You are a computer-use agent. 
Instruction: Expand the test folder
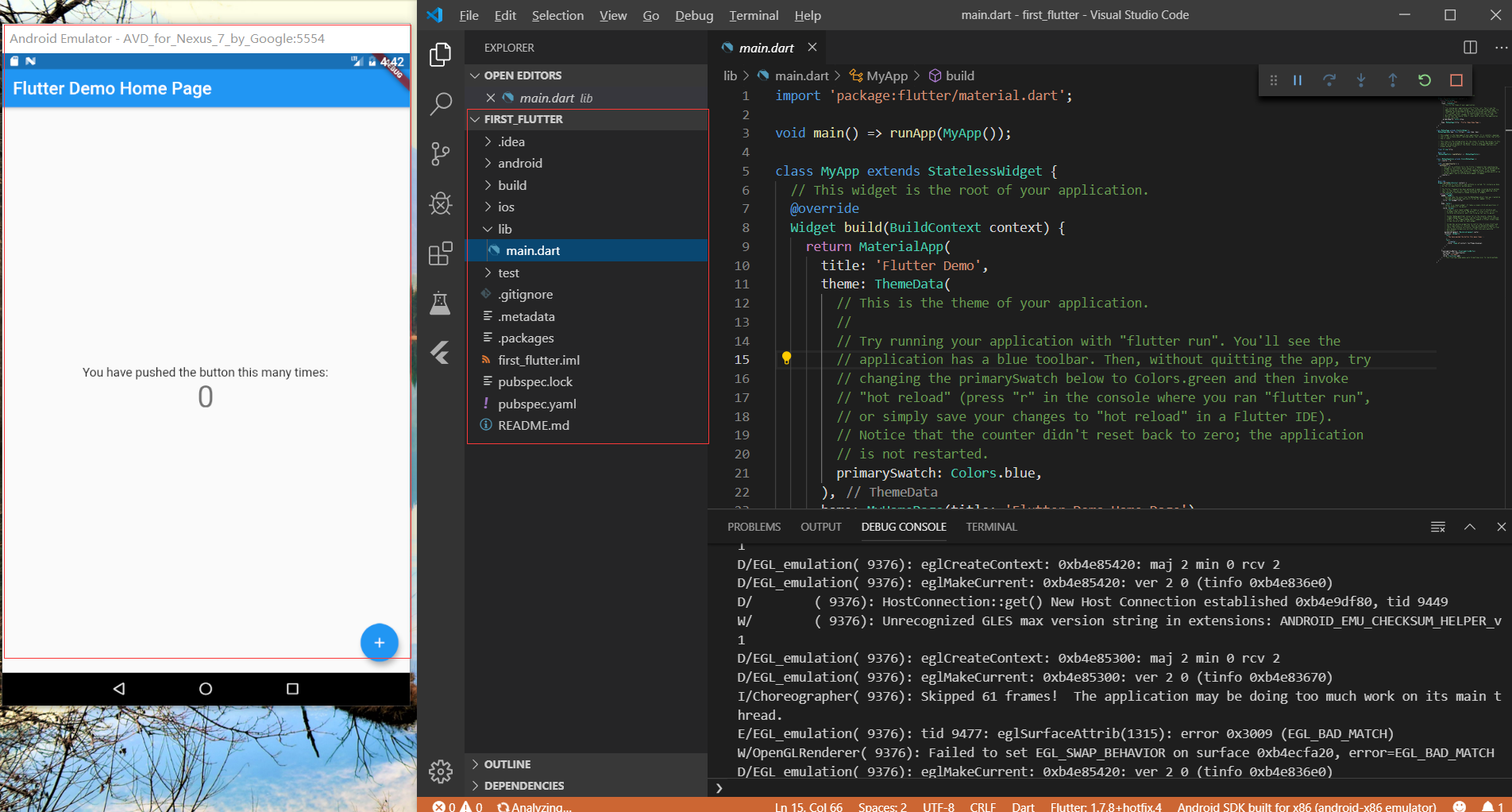(588, 273)
